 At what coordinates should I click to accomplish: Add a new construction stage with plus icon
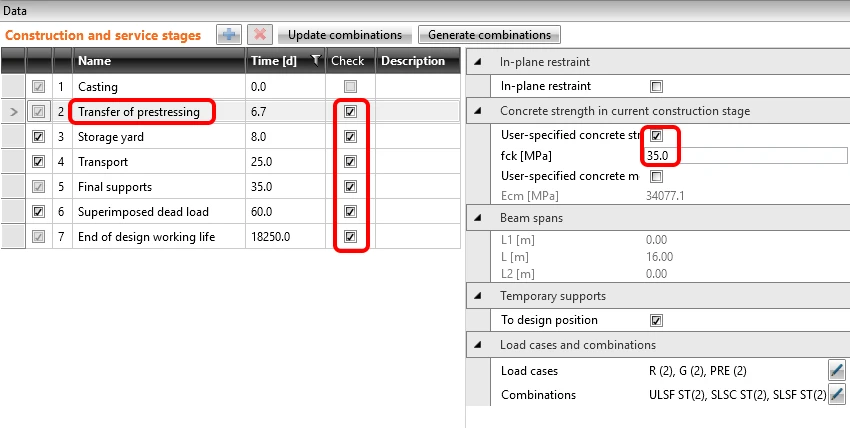click(x=229, y=35)
